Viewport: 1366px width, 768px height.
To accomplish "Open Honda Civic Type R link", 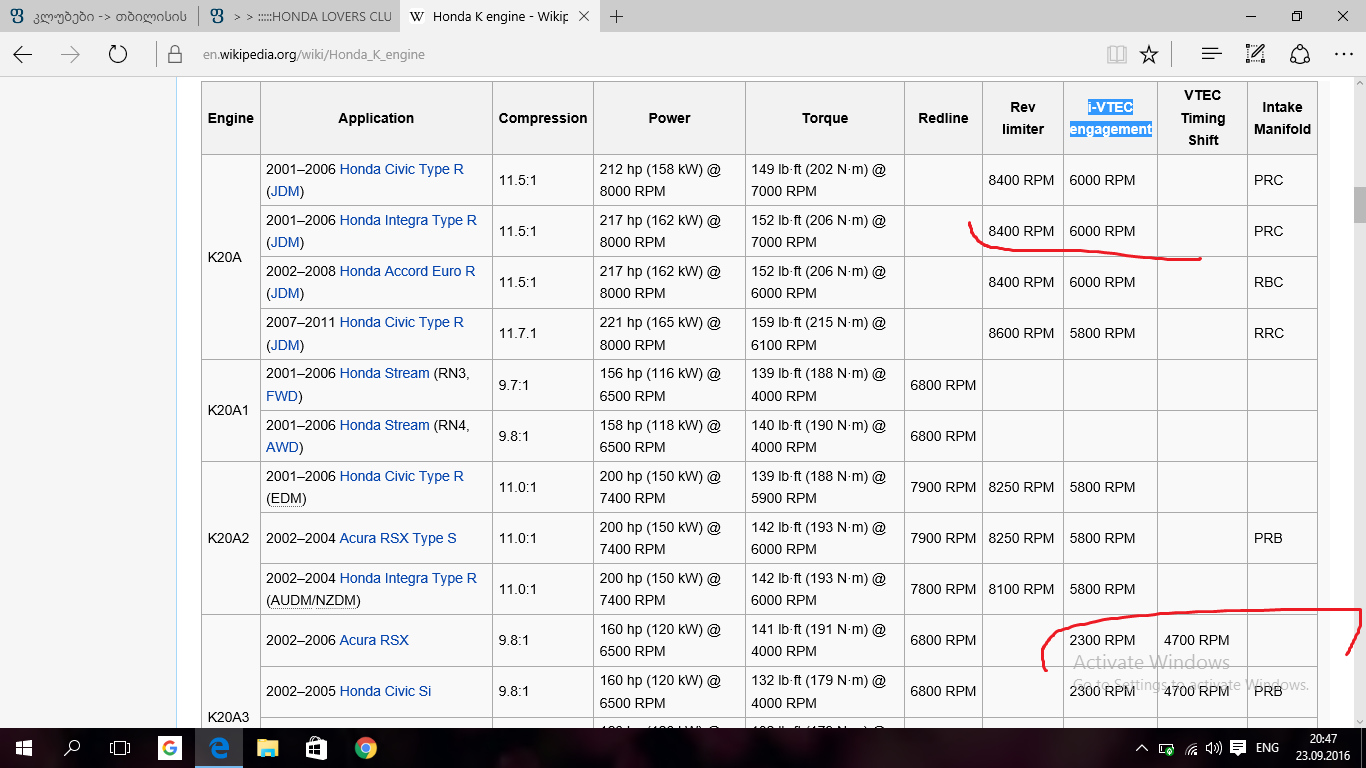I will 401,169.
